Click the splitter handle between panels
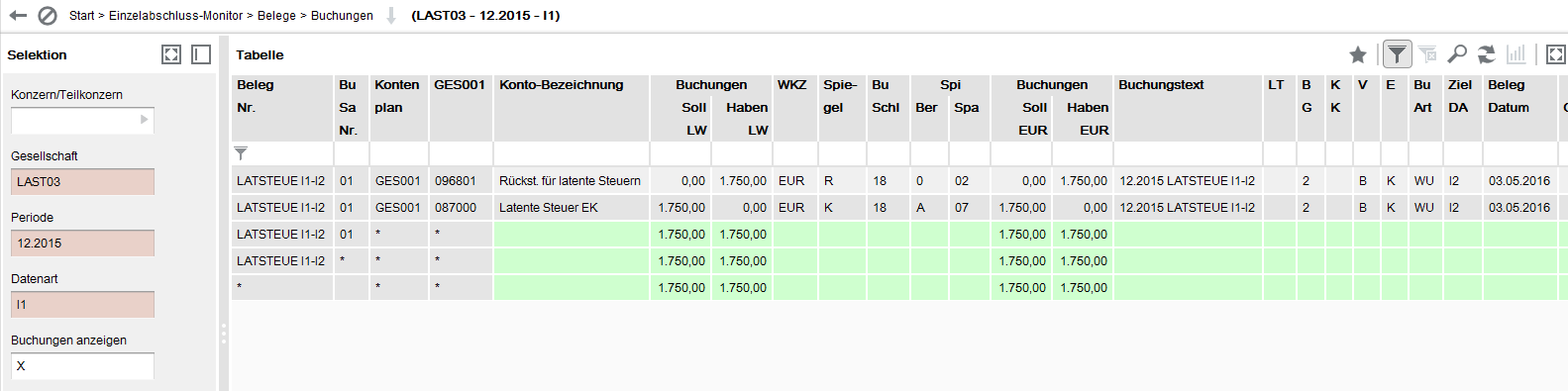1568x391 pixels. pyautogui.click(x=224, y=335)
